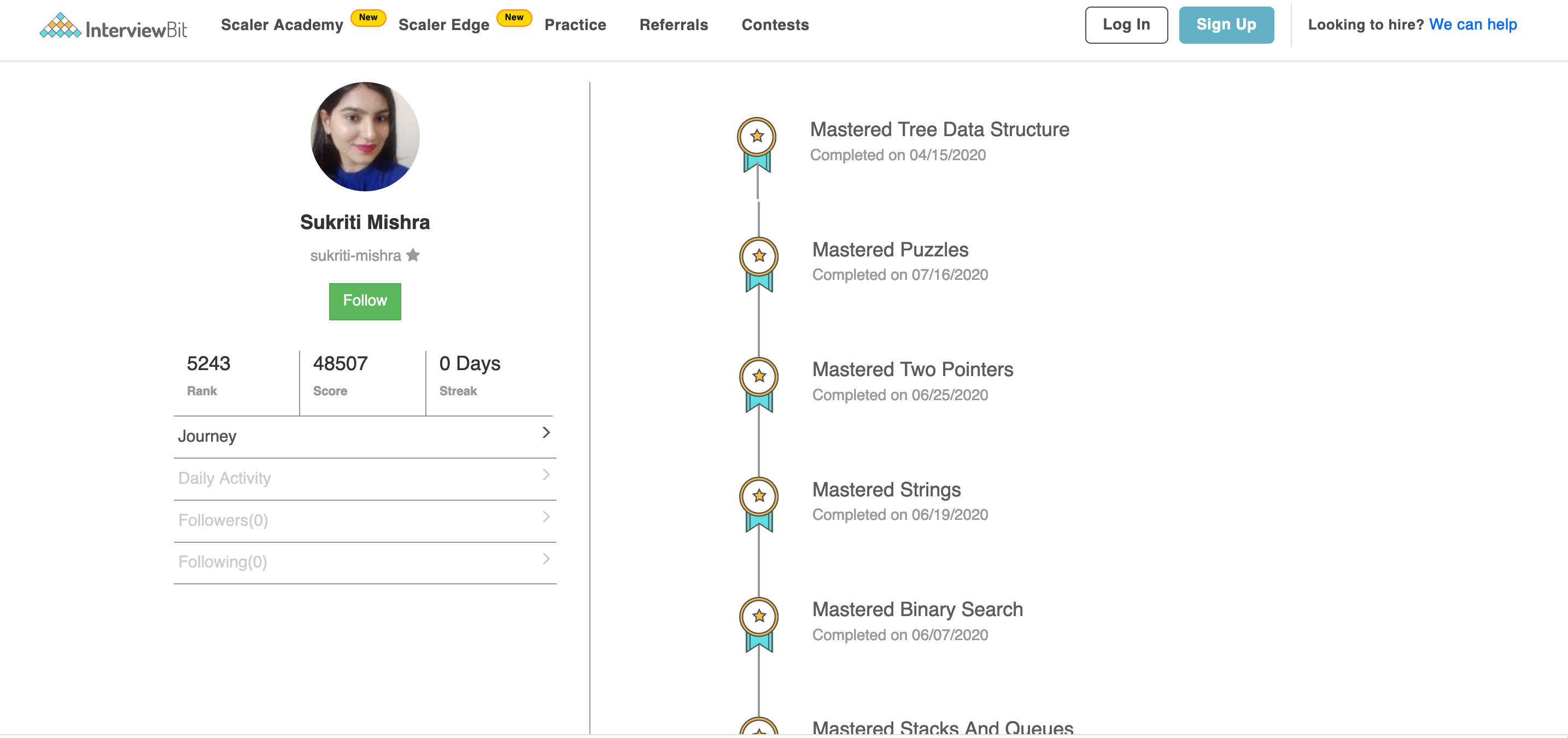Click the Mastered Two Pointers badge icon
Viewport: 1568px width, 738px height.
pos(758,384)
